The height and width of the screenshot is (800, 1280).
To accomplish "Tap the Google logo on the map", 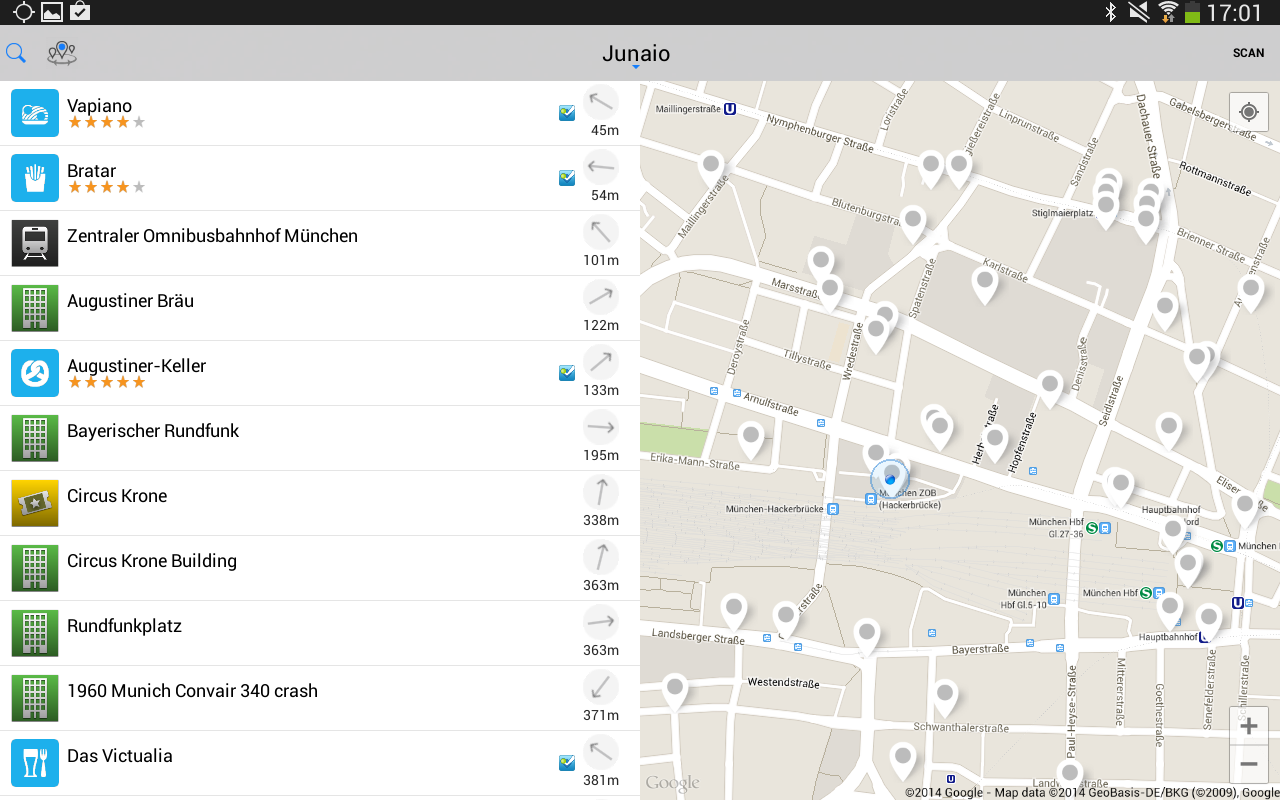I will [672, 783].
